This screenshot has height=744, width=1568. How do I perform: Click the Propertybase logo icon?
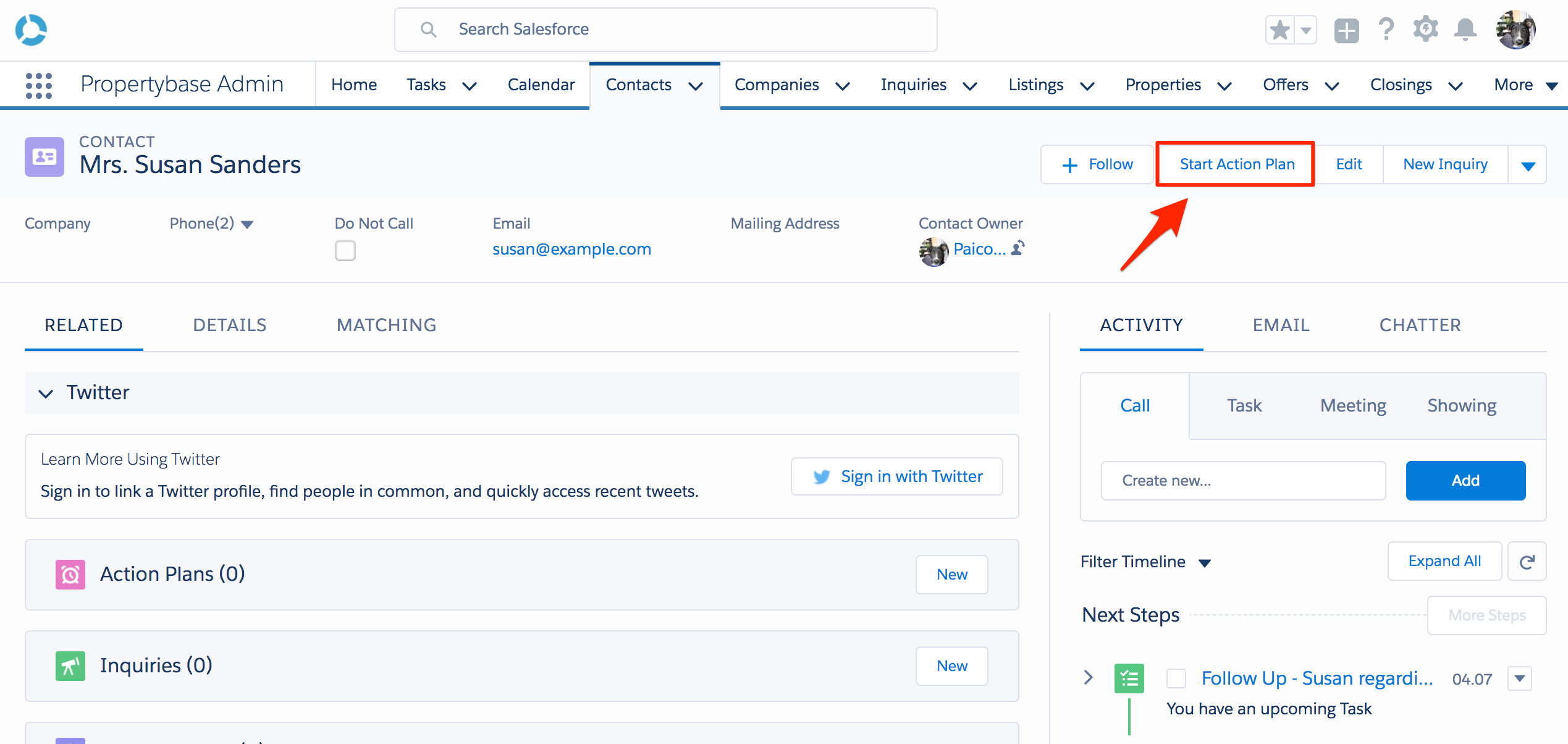coord(31,30)
